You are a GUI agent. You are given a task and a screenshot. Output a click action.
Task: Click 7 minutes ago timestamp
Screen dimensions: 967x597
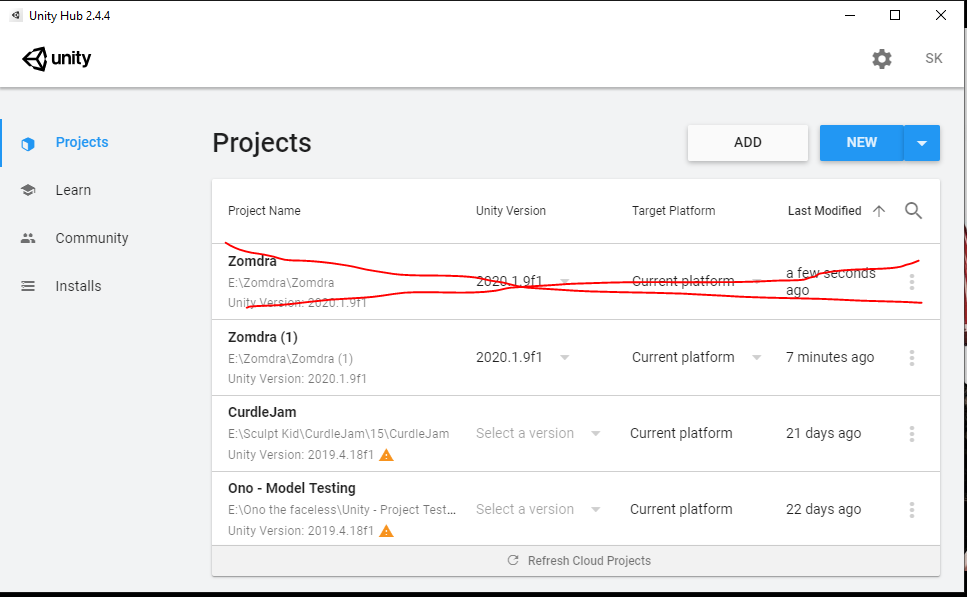(830, 358)
